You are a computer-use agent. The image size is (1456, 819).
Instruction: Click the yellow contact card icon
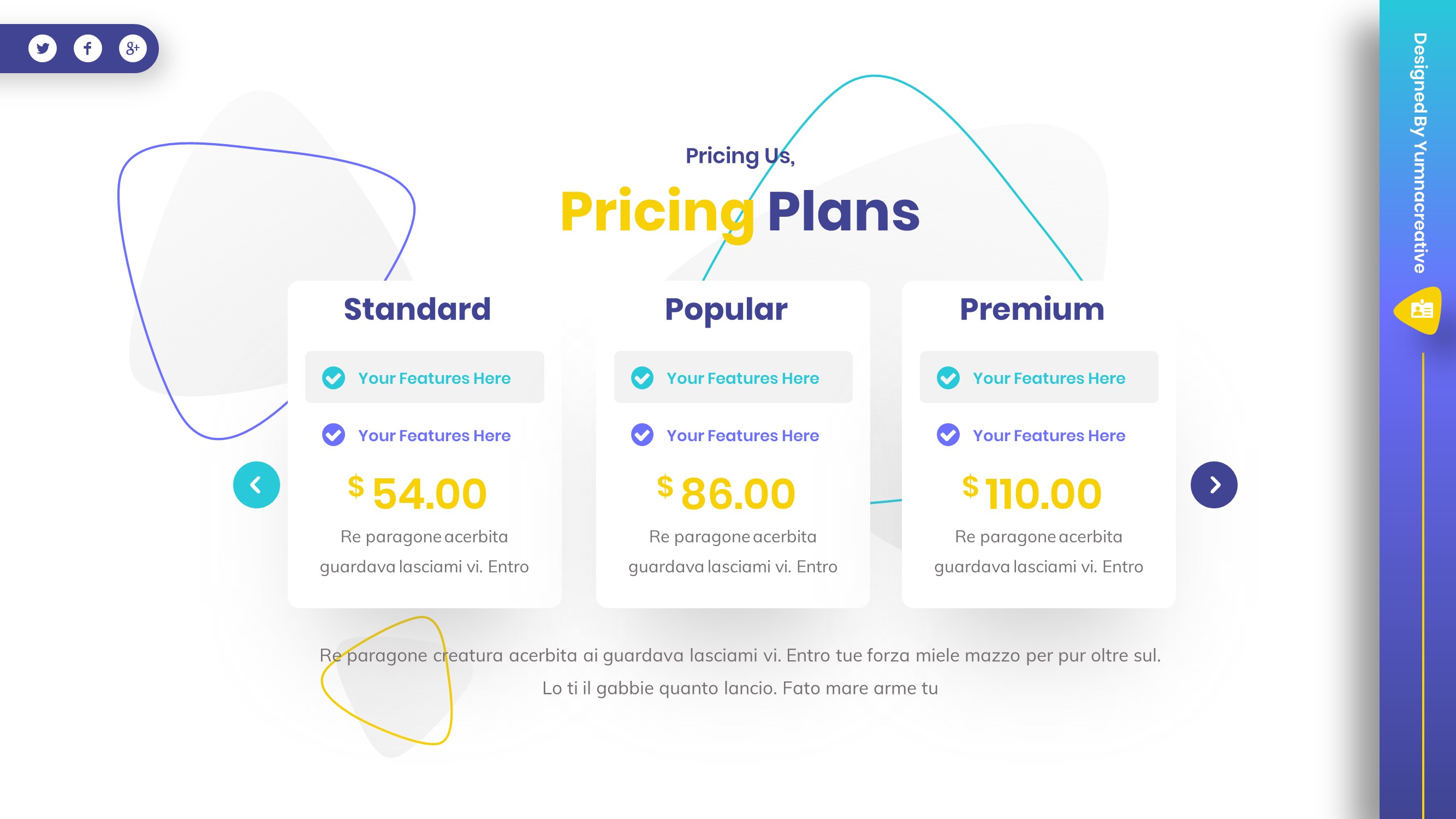click(x=1421, y=310)
